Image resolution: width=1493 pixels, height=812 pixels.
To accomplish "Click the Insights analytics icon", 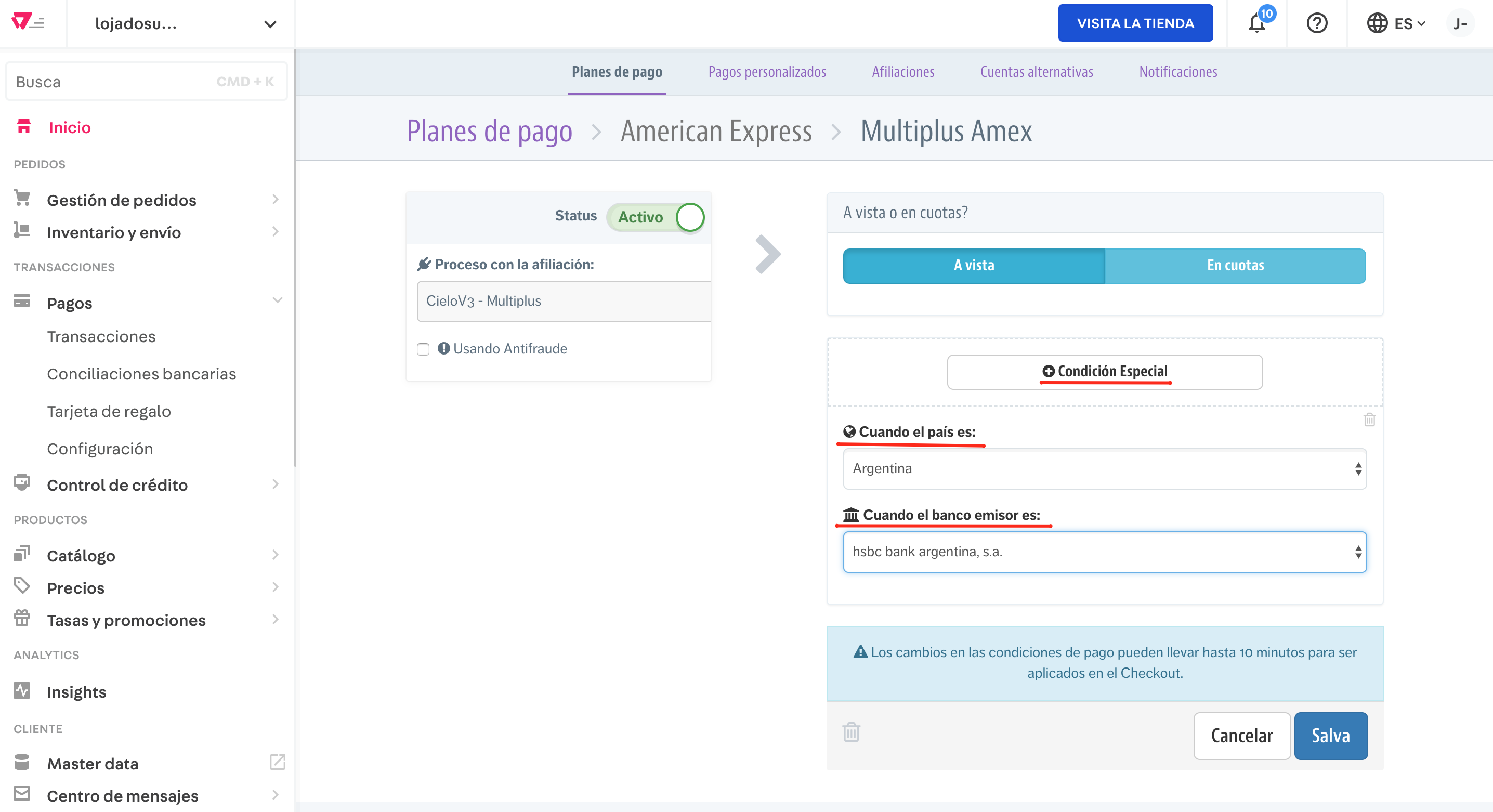I will [x=21, y=691].
